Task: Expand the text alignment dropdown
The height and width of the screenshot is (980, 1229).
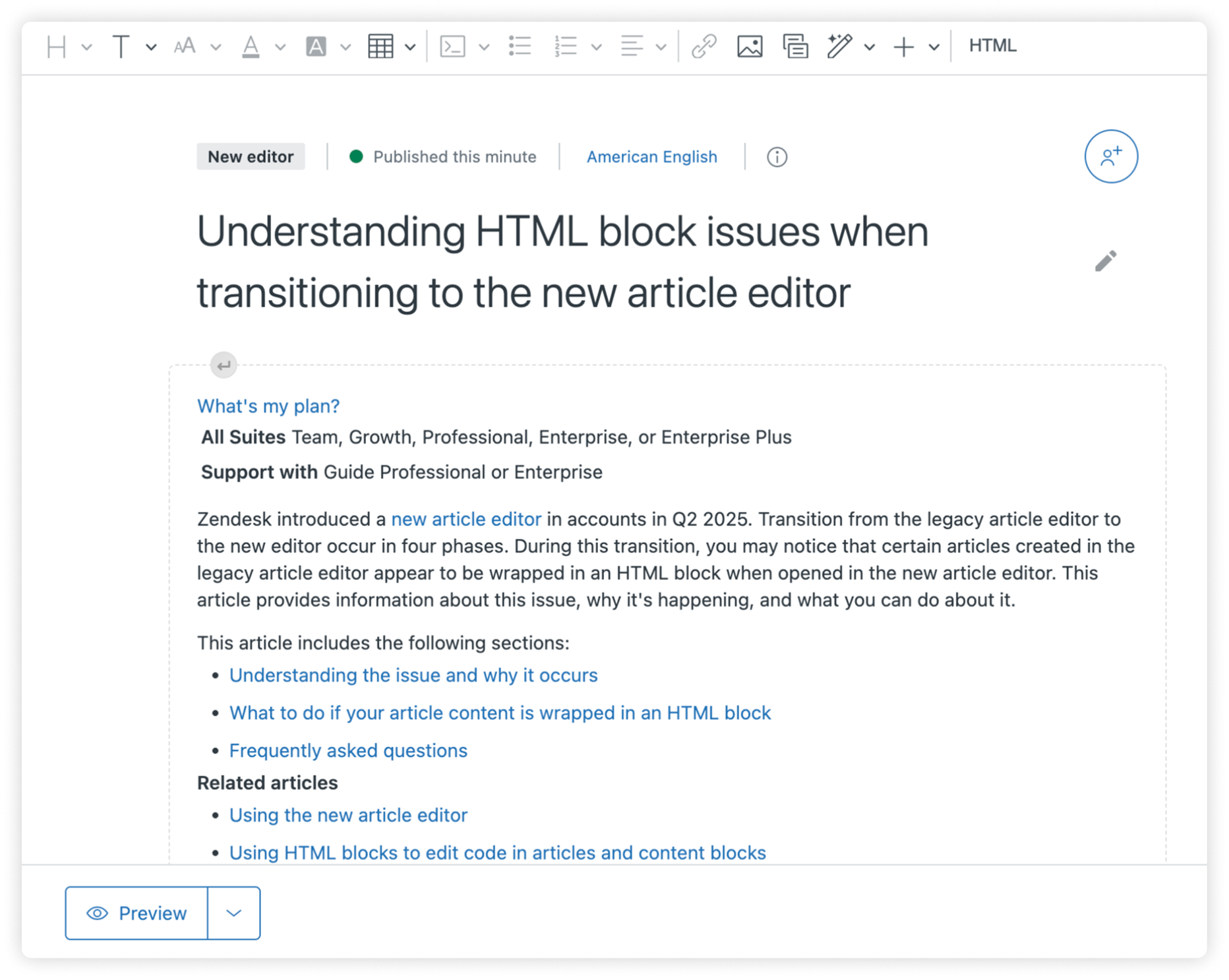Action: pyautogui.click(x=661, y=47)
